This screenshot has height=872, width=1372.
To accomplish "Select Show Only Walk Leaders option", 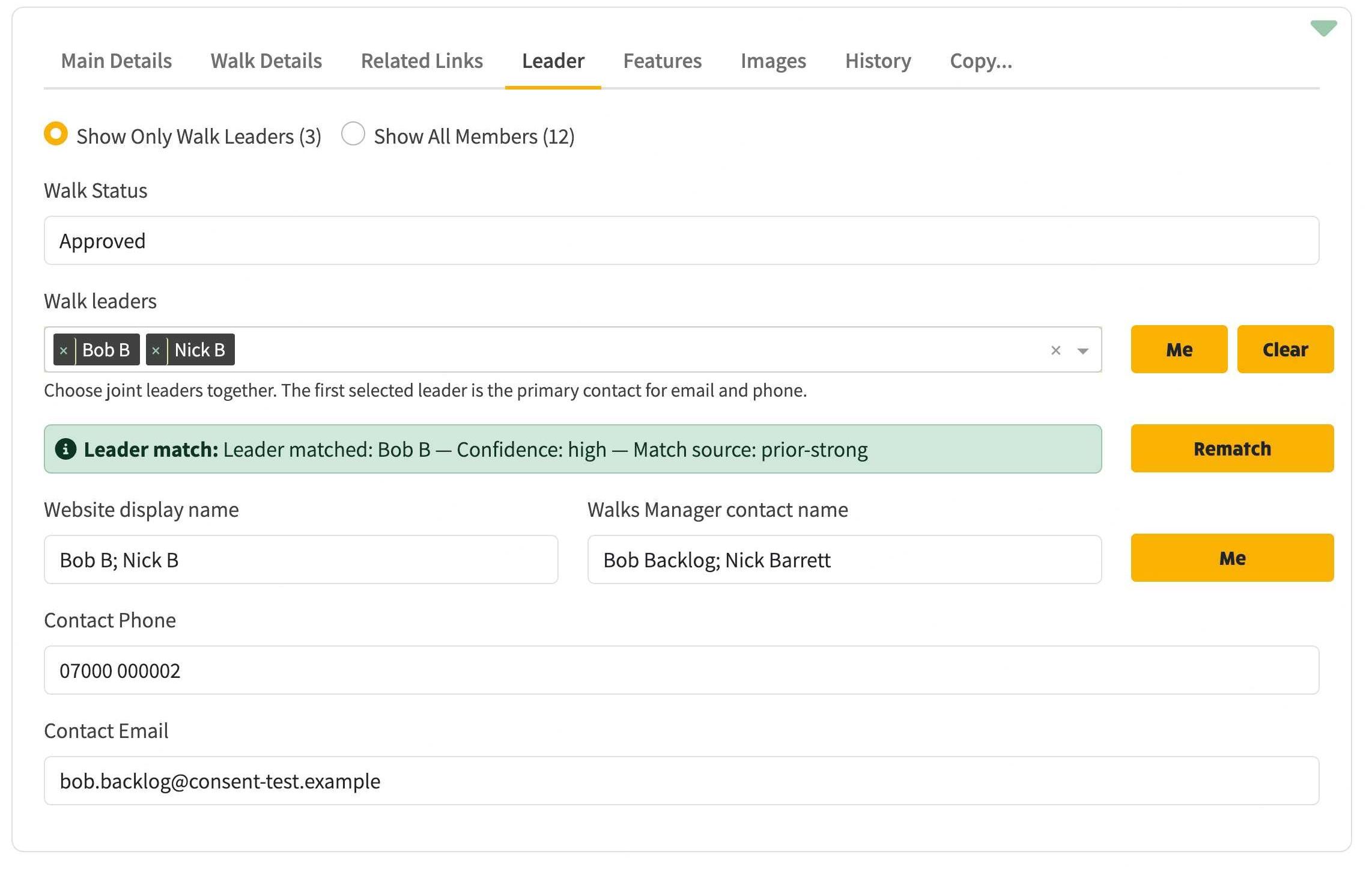I will tap(56, 134).
